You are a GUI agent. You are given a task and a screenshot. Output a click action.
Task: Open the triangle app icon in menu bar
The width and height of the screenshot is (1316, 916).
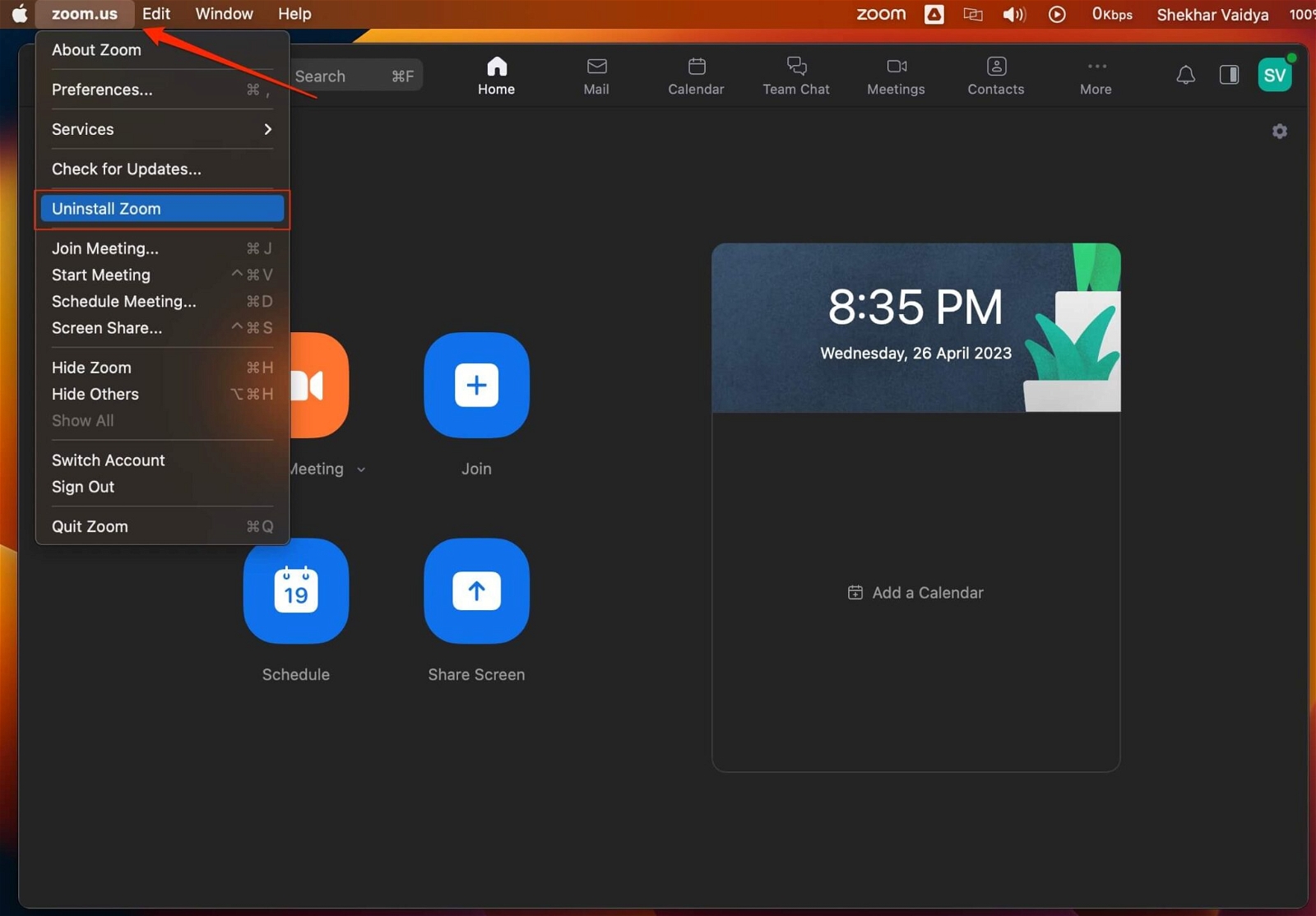[934, 14]
